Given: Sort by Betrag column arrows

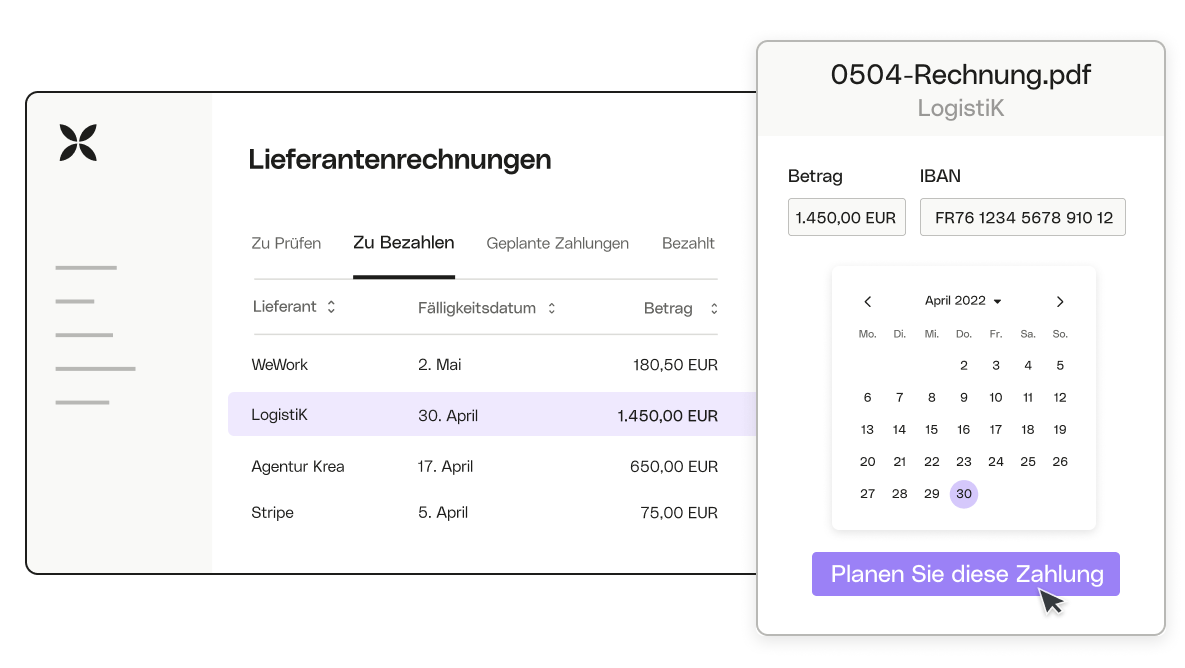Looking at the screenshot, I should pyautogui.click(x=714, y=309).
